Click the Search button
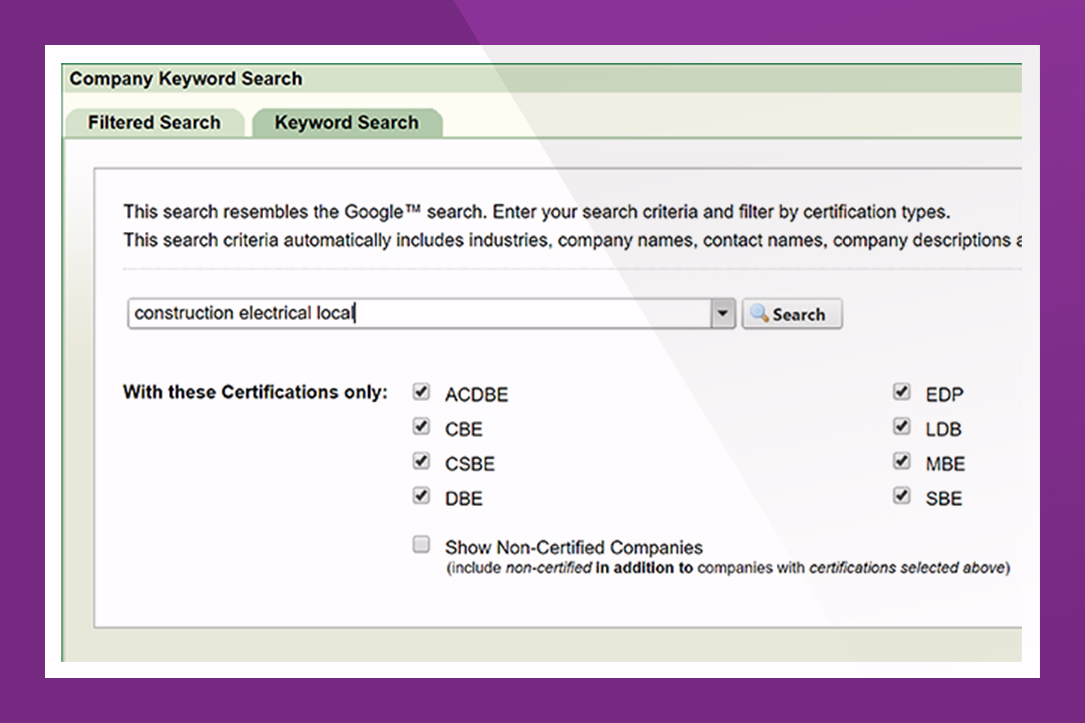Screen dimensions: 1085x723 [x=792, y=314]
